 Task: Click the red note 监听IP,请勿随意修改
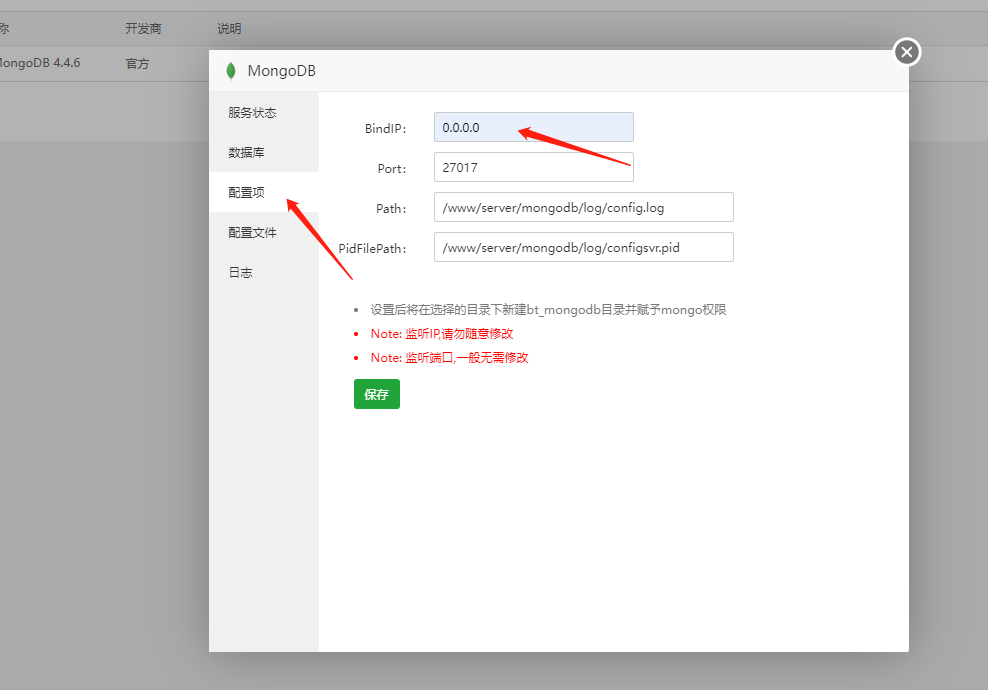pos(442,334)
